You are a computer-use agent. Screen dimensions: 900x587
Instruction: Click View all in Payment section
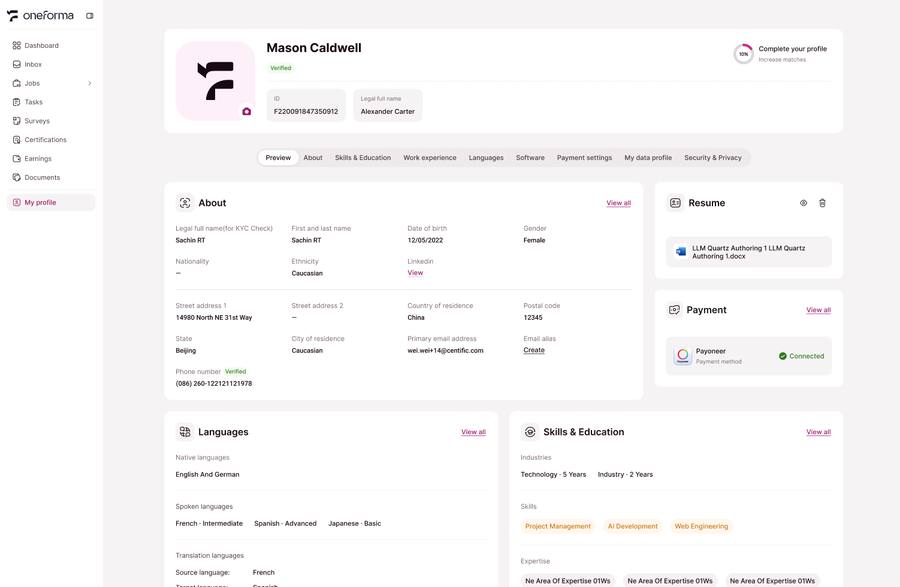(818, 310)
